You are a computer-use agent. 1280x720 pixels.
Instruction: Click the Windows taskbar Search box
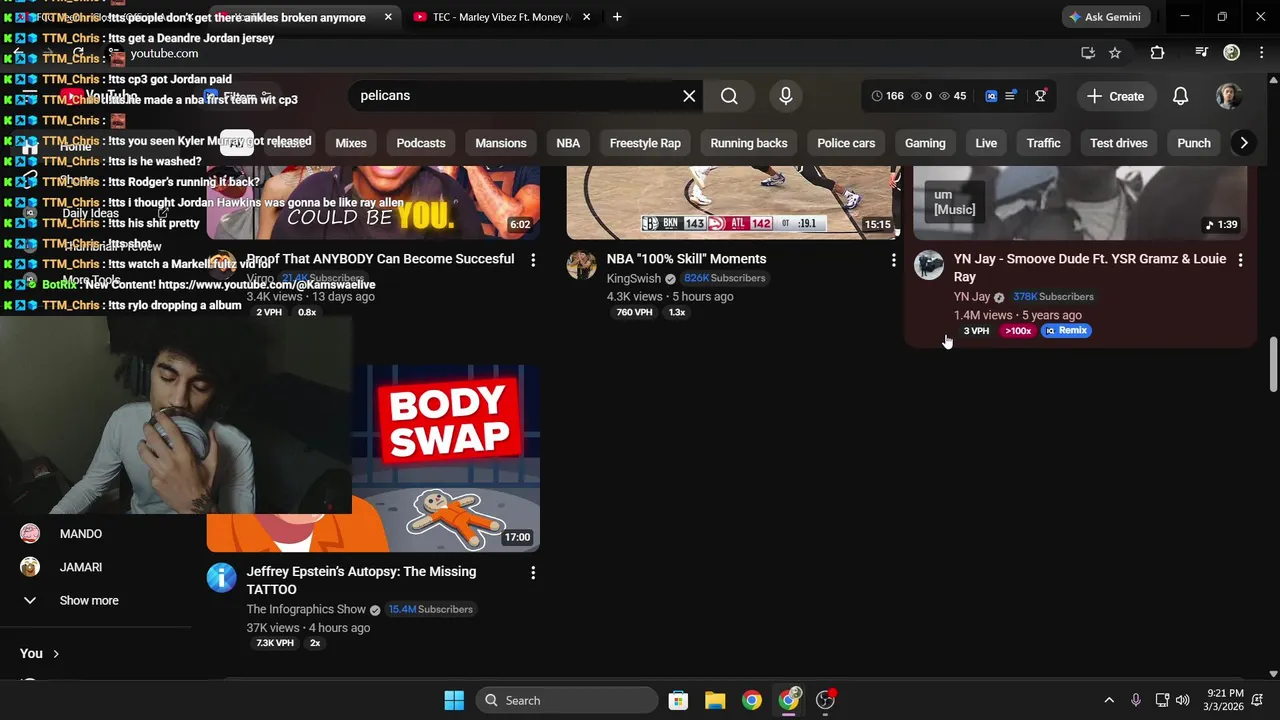click(x=567, y=700)
